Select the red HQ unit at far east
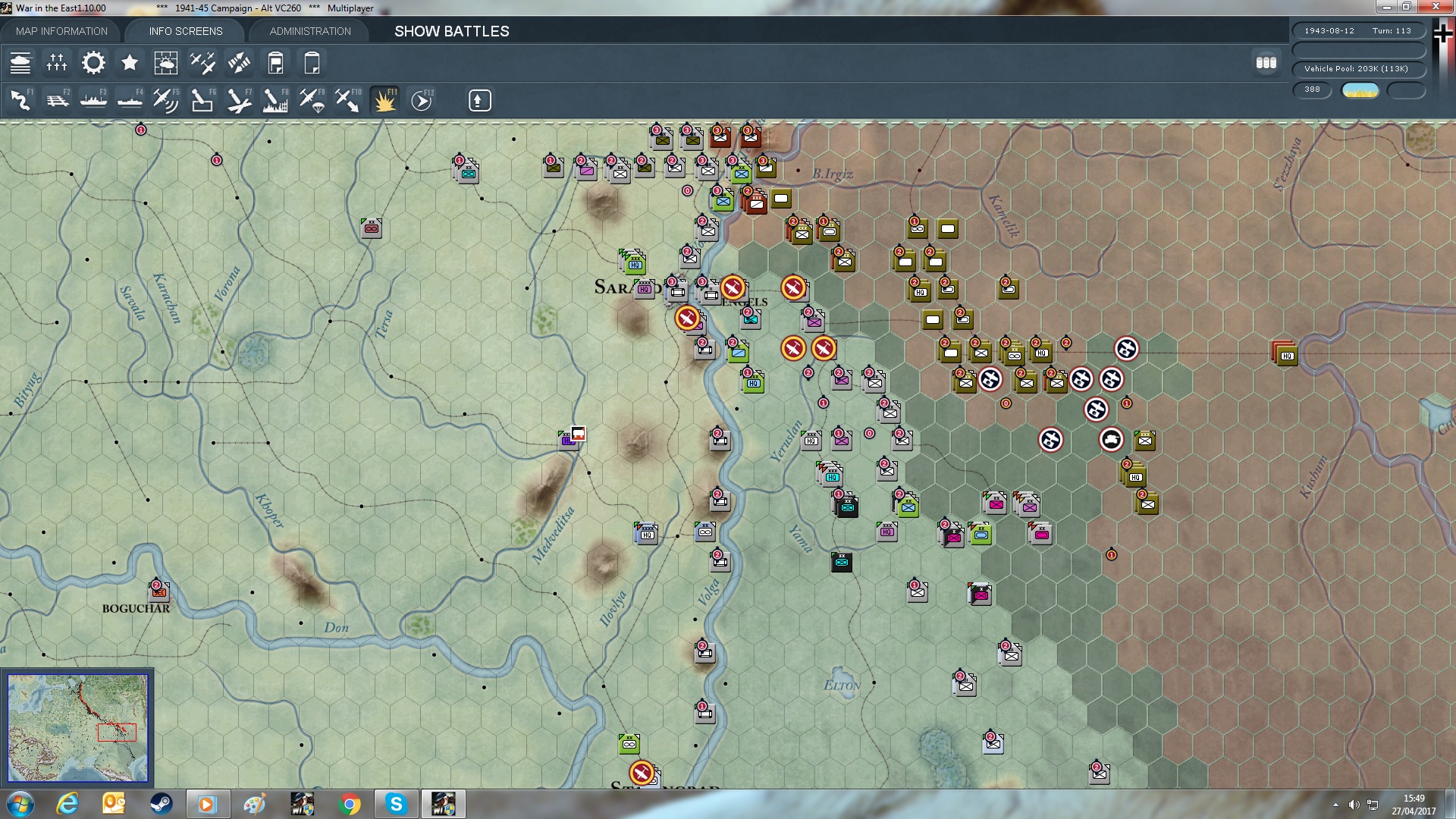Screen dimensions: 1456x819 click(1285, 354)
